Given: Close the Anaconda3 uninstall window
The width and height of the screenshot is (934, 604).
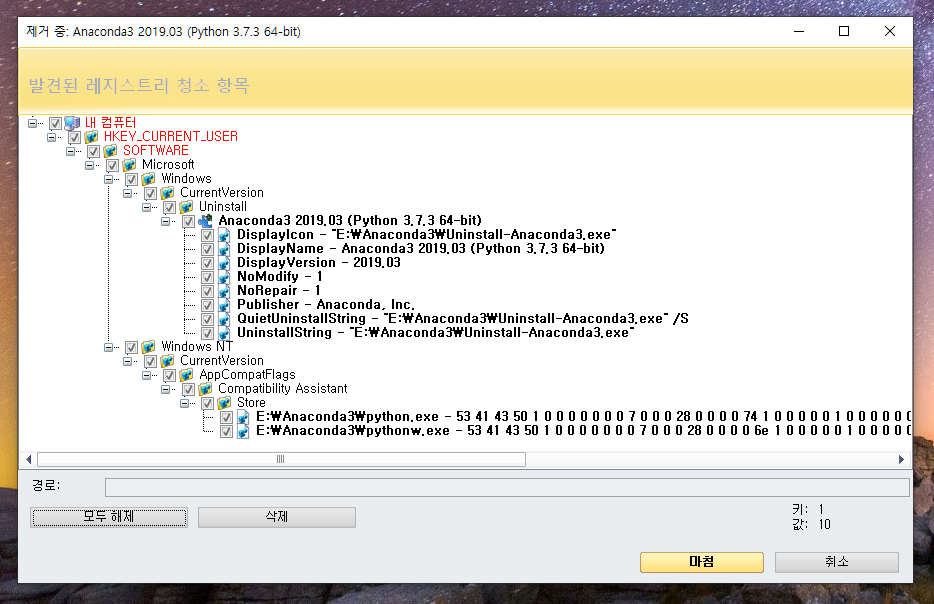Looking at the screenshot, I should [x=889, y=31].
